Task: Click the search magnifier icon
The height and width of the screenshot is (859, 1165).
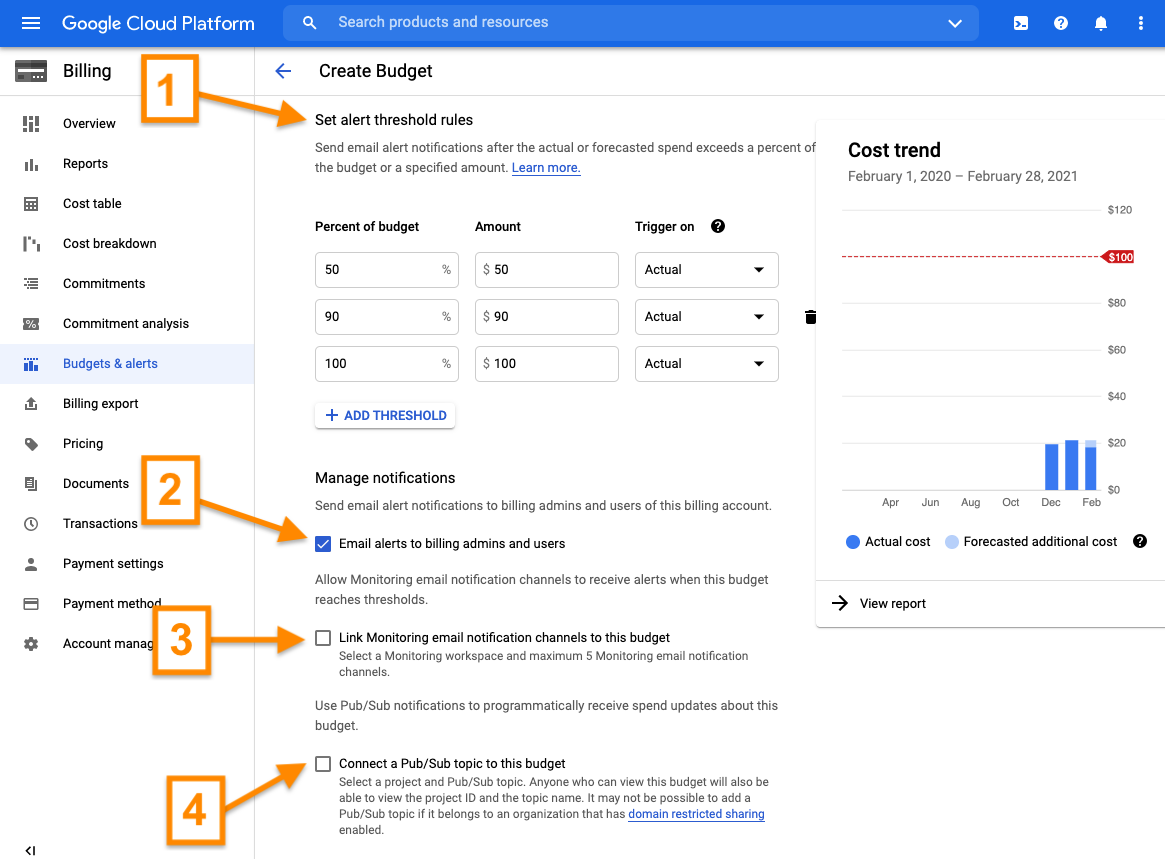Action: click(x=310, y=23)
